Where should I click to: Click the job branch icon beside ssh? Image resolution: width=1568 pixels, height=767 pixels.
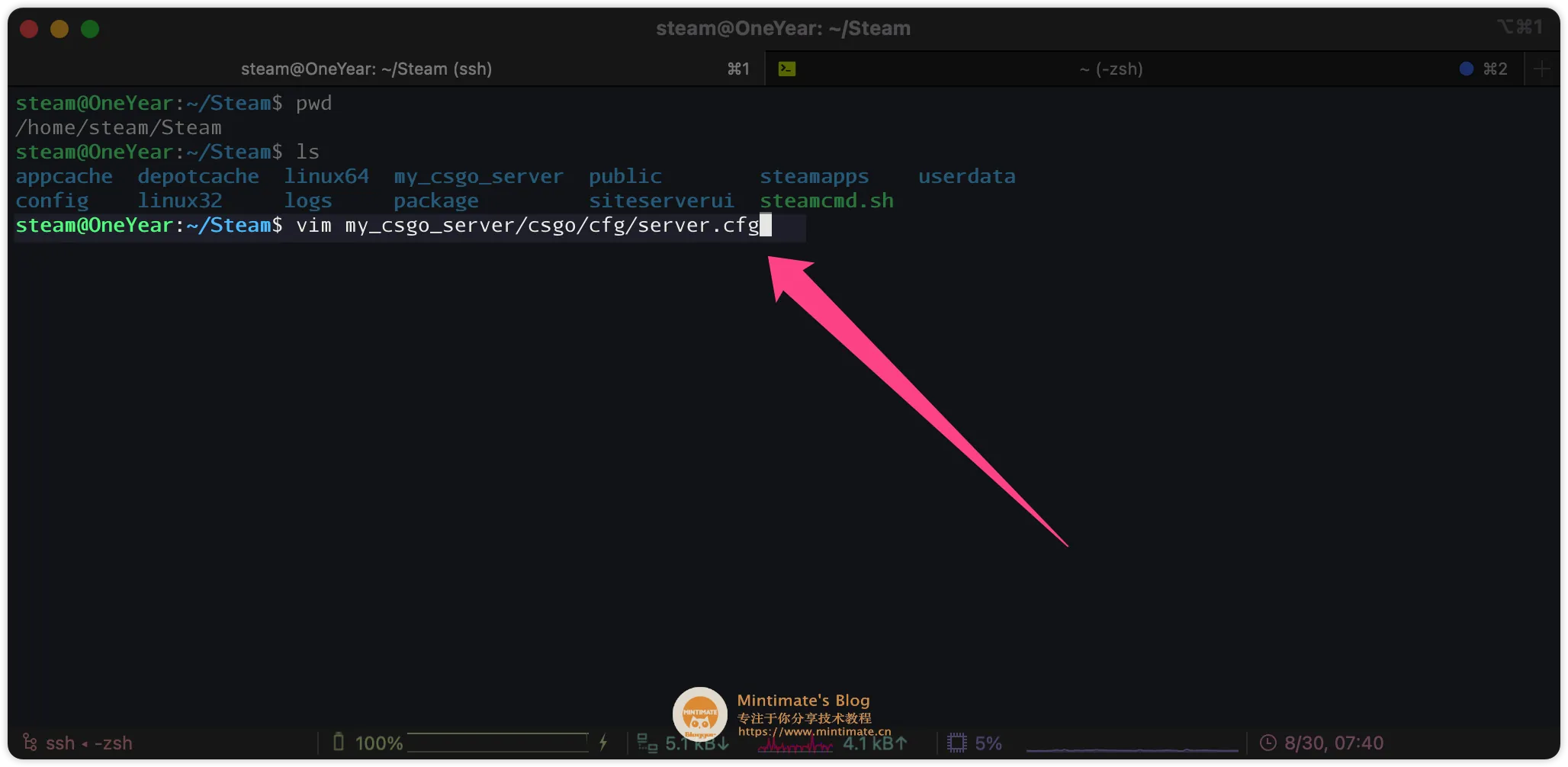pyautogui.click(x=30, y=743)
